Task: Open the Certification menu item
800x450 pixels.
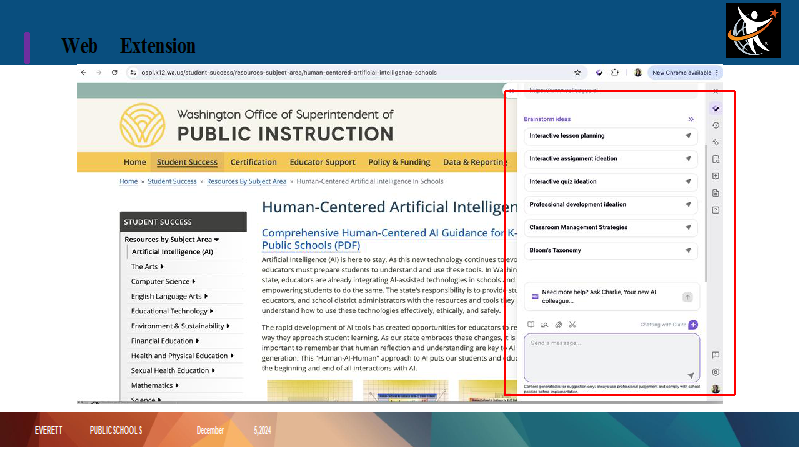Action: click(x=254, y=162)
